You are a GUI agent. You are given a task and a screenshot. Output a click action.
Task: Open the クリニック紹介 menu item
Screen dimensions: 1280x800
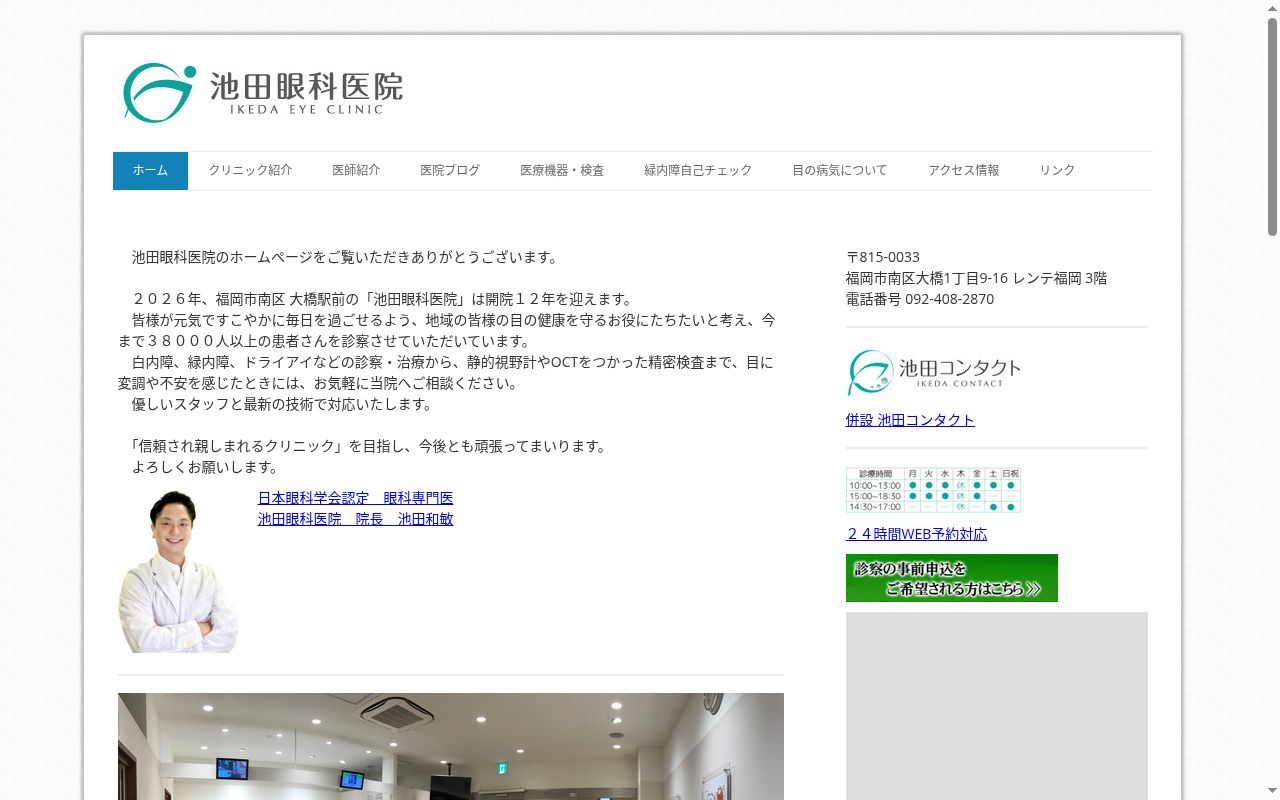(x=250, y=171)
